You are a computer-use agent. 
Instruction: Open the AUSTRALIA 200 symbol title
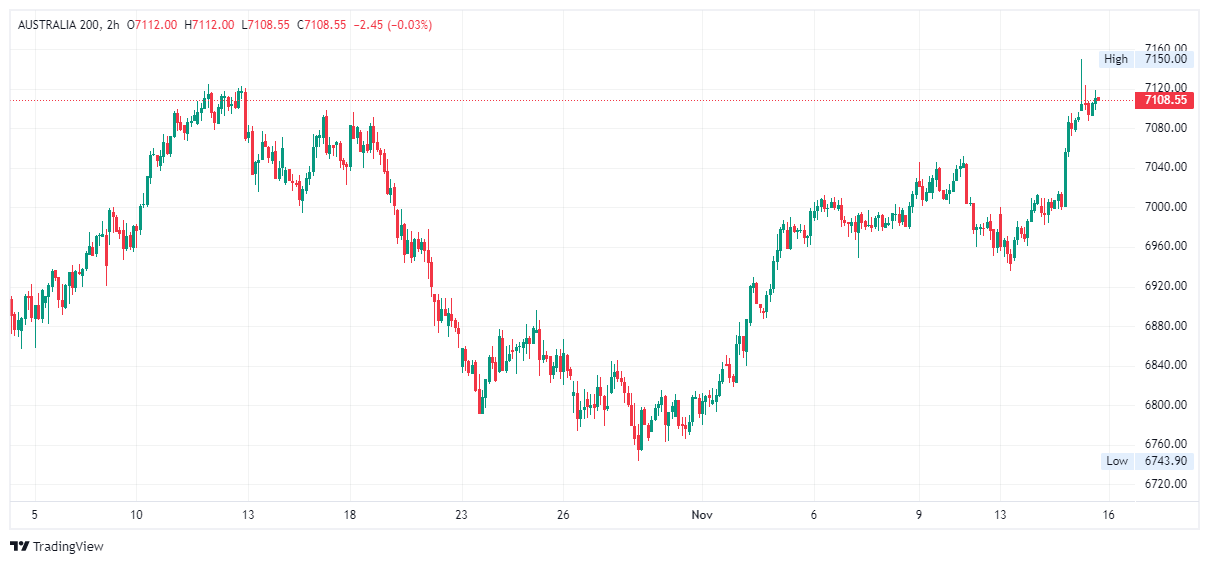59,24
